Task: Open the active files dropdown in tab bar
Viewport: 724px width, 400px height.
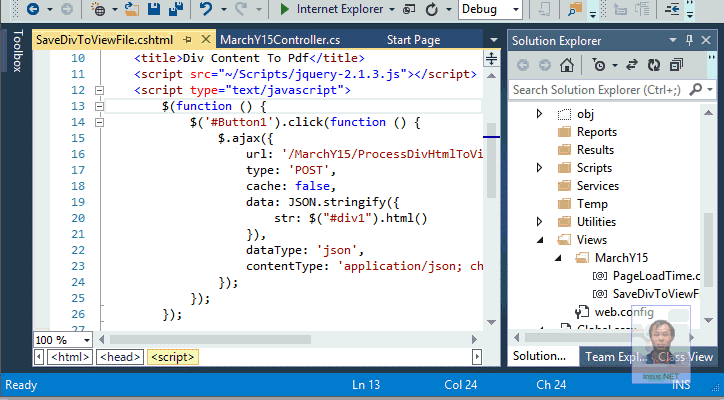Action: coord(494,40)
